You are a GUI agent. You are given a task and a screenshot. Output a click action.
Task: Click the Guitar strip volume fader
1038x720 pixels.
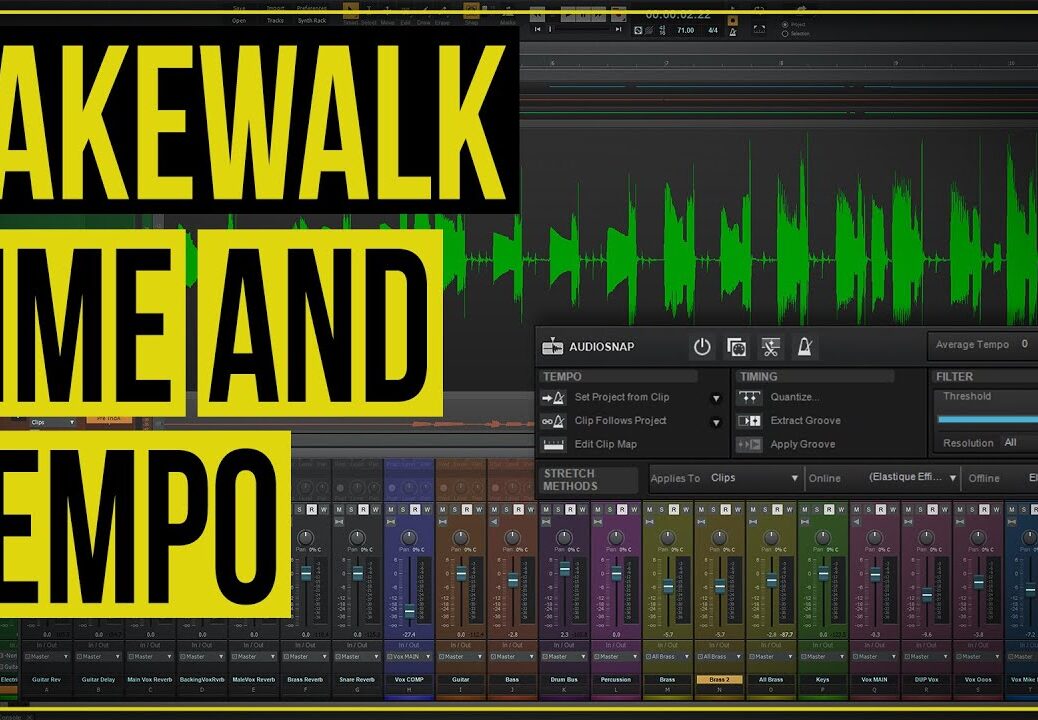coord(461,574)
